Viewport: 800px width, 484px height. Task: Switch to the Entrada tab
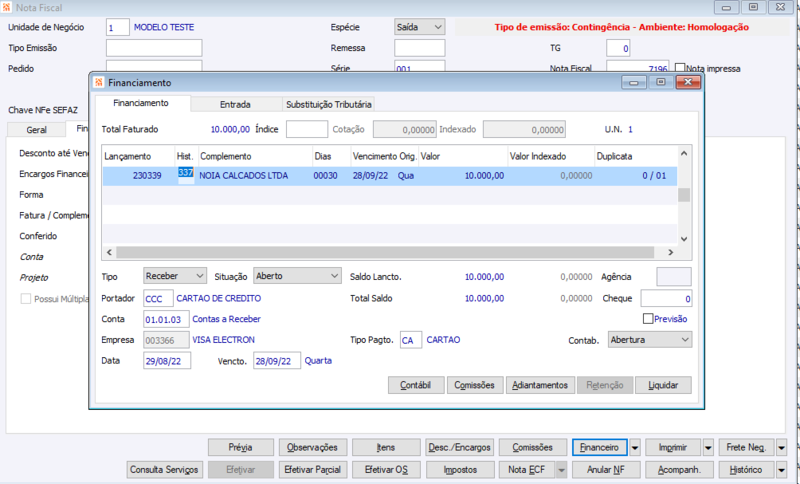[x=235, y=104]
